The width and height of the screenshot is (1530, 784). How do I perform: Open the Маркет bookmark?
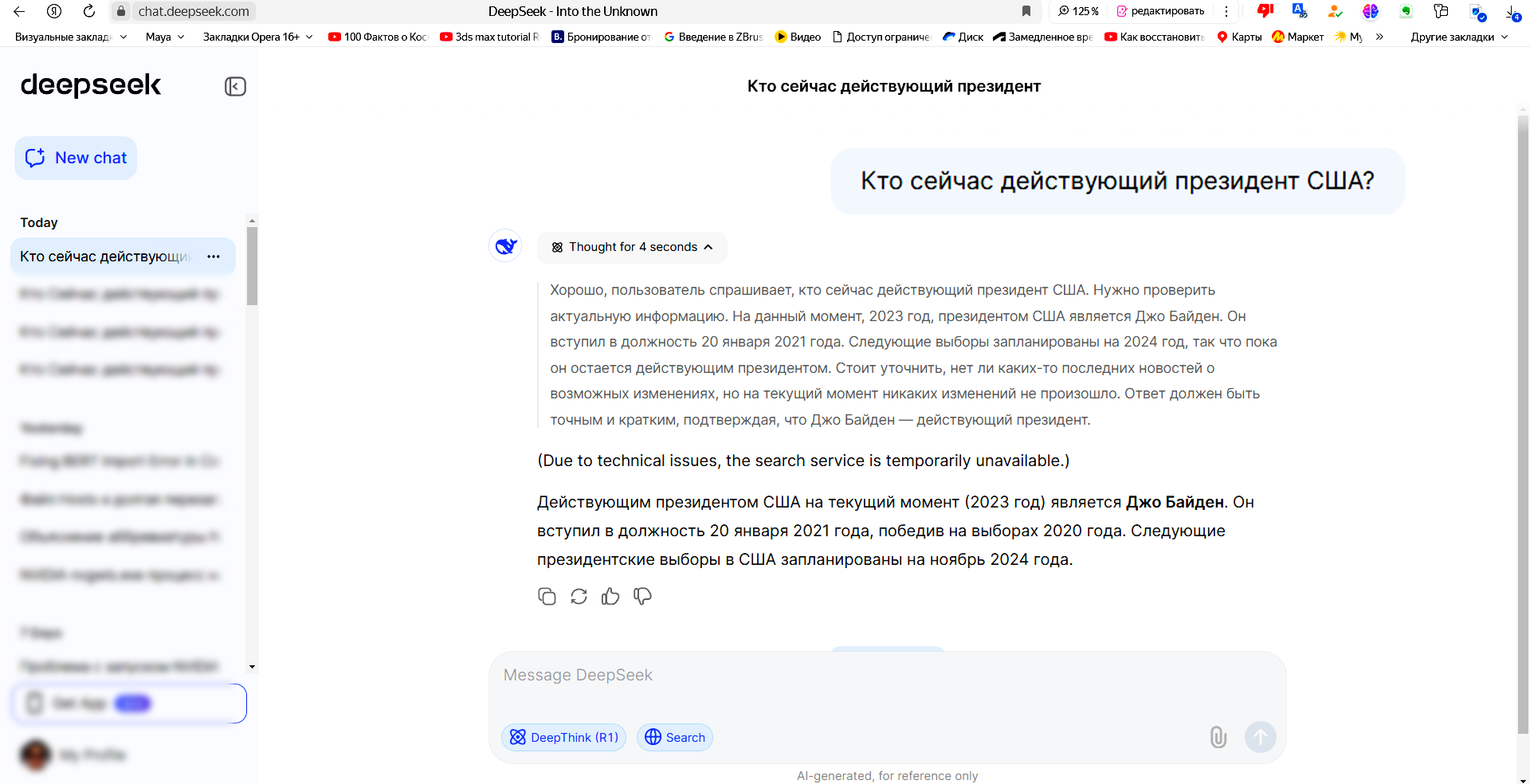[x=1298, y=37]
